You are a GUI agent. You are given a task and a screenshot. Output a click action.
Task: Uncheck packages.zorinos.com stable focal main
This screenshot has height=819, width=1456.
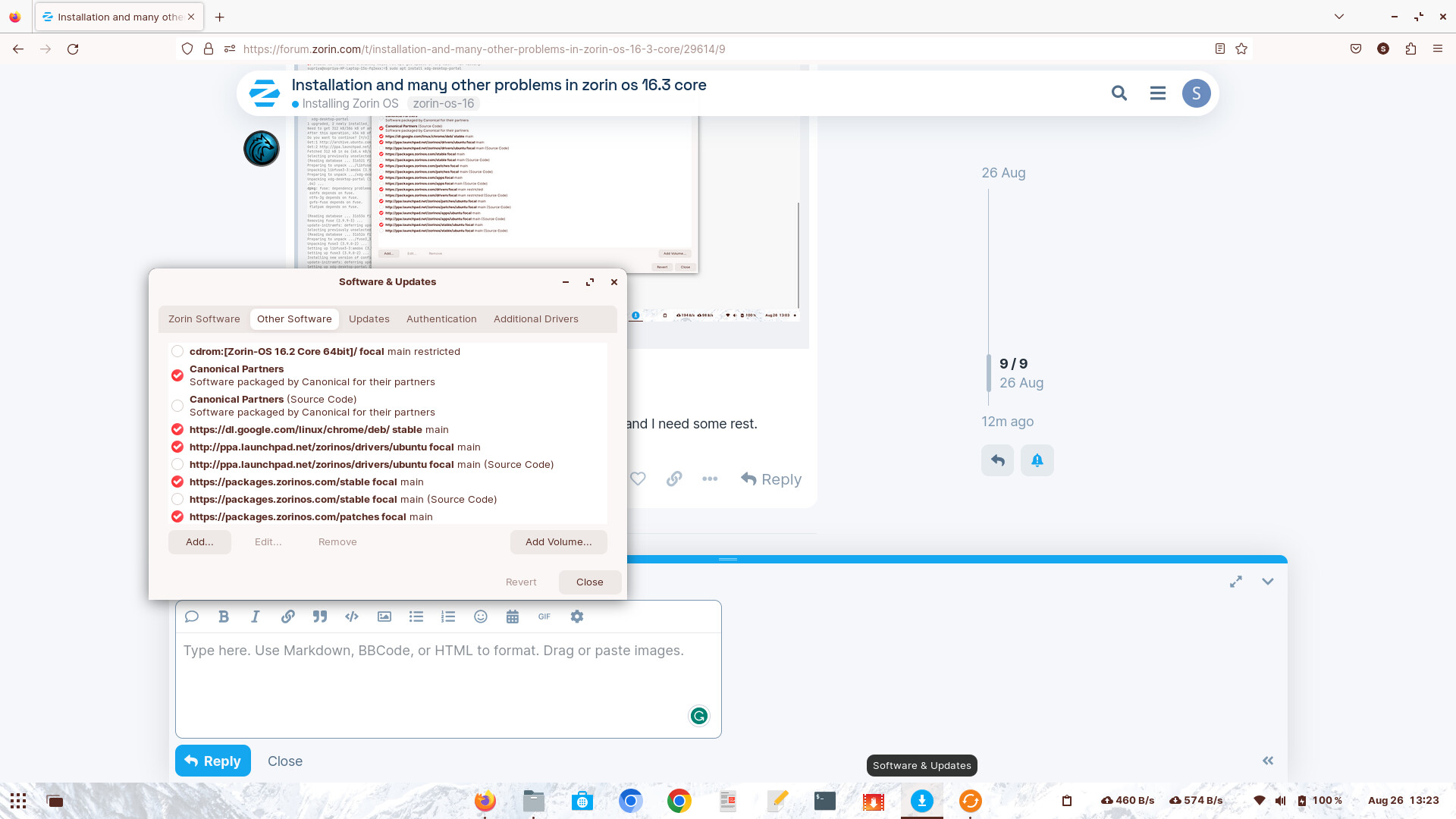pyautogui.click(x=177, y=482)
